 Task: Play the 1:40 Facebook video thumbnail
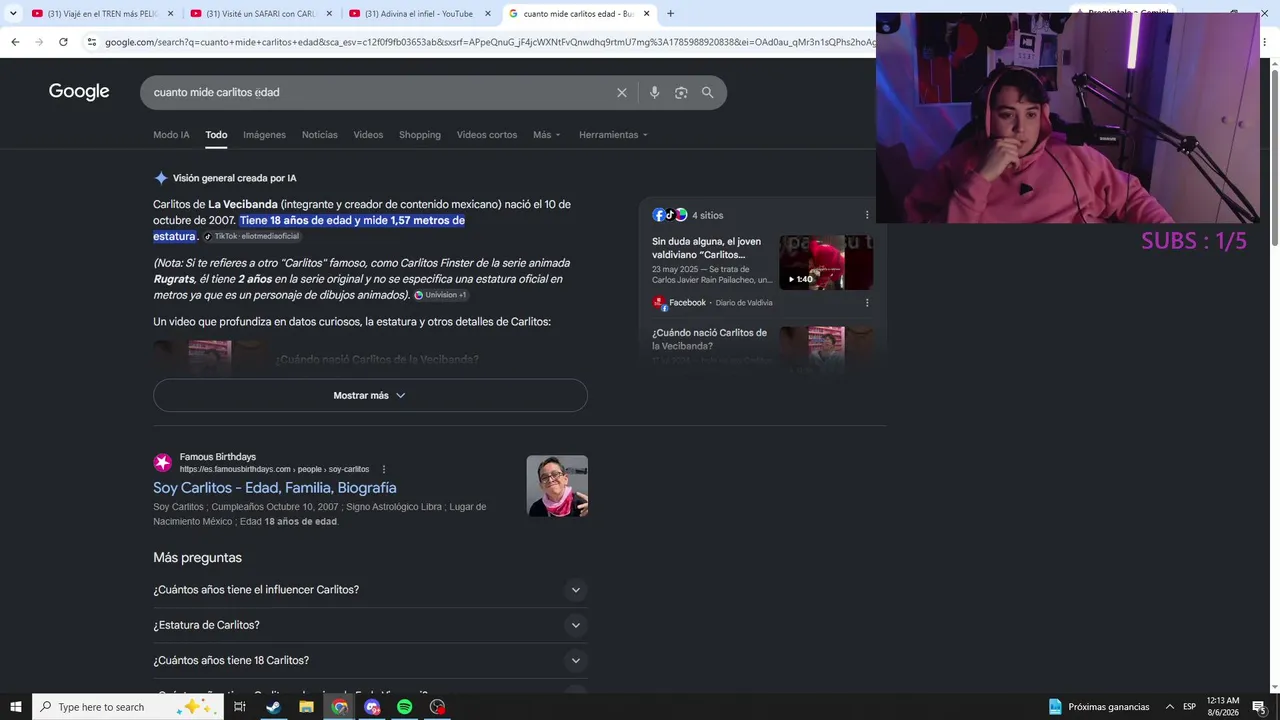tap(826, 262)
